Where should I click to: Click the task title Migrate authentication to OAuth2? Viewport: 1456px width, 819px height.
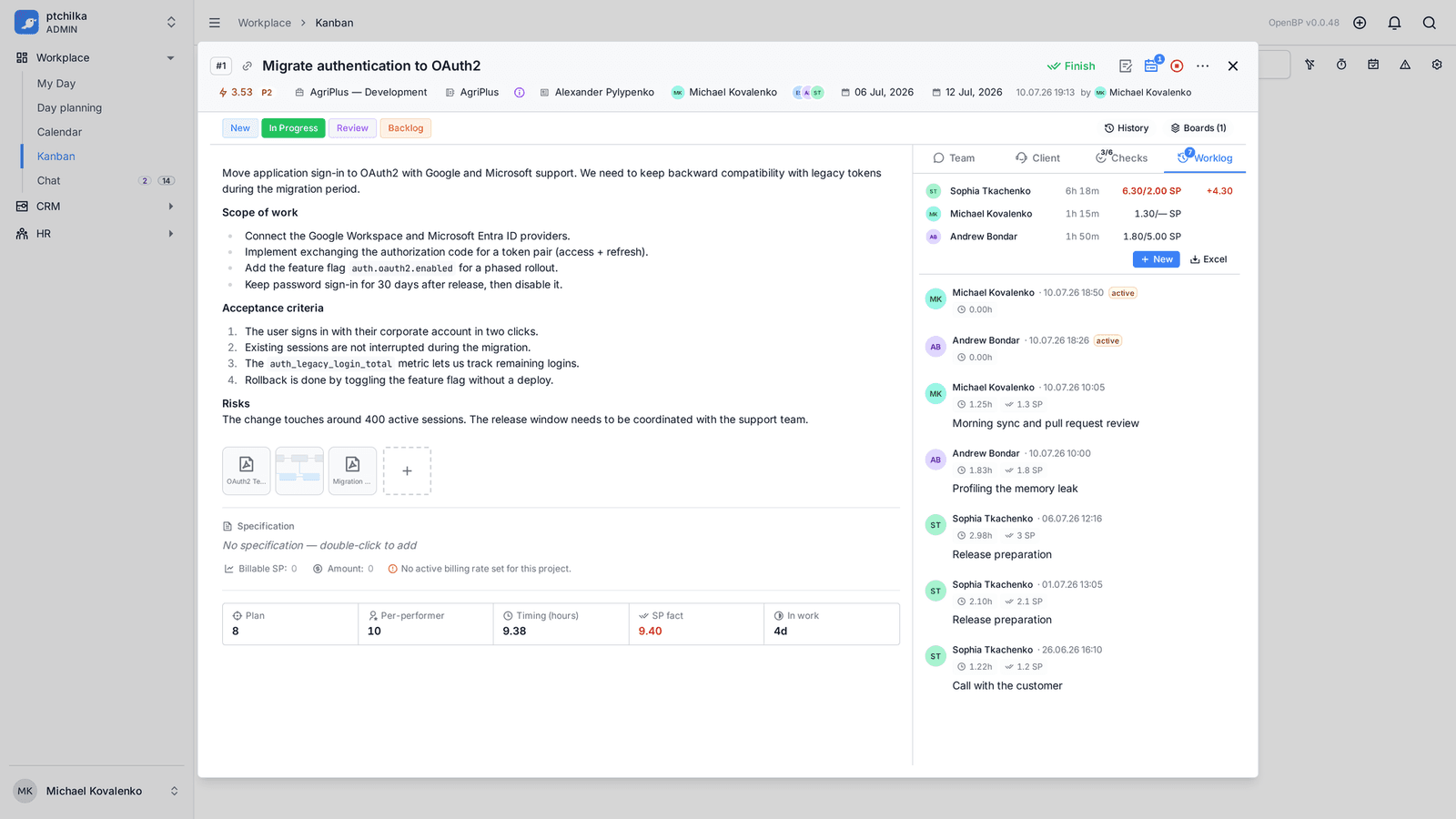pos(371,66)
